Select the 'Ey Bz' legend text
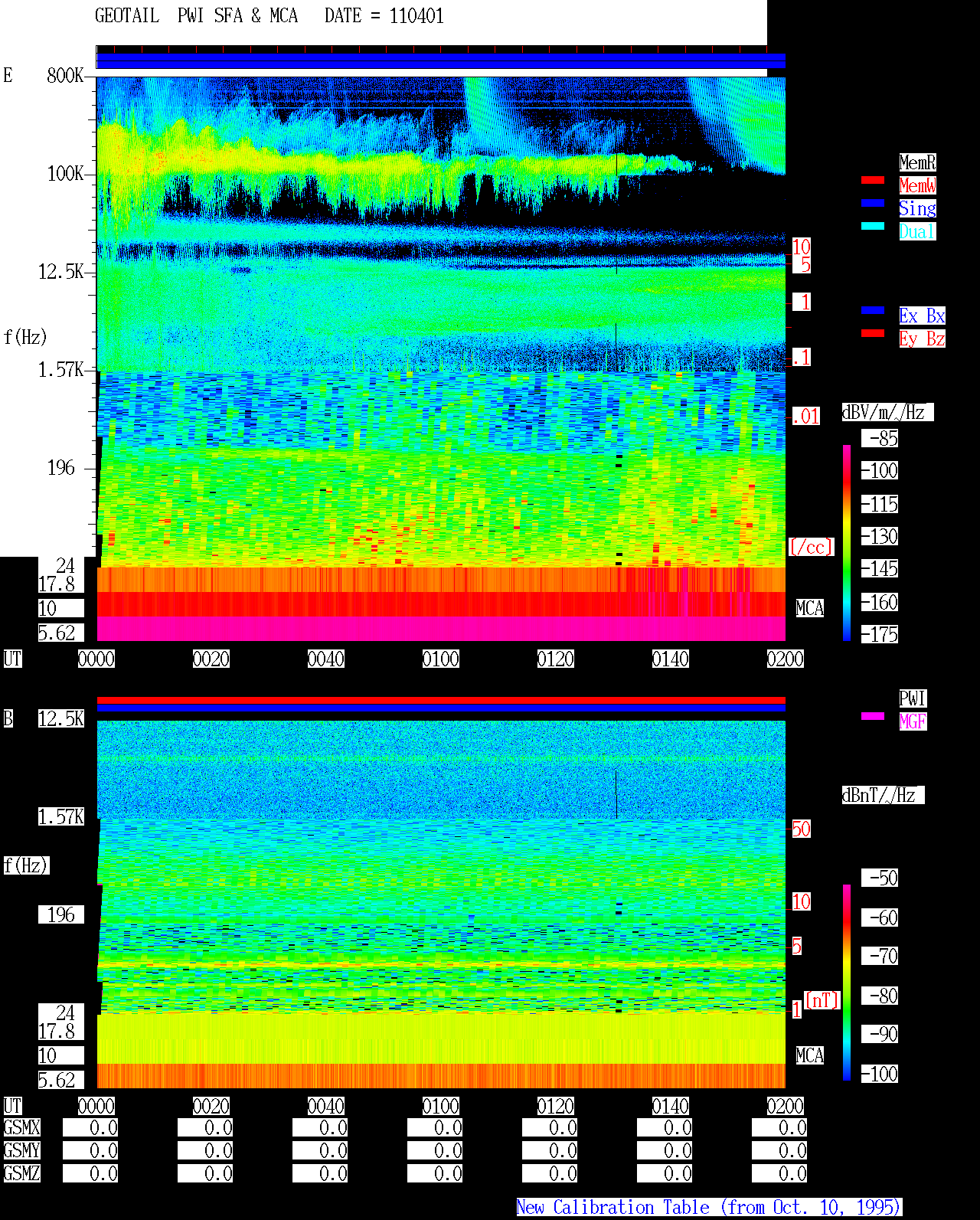This screenshot has width=980, height=1220. [x=922, y=339]
